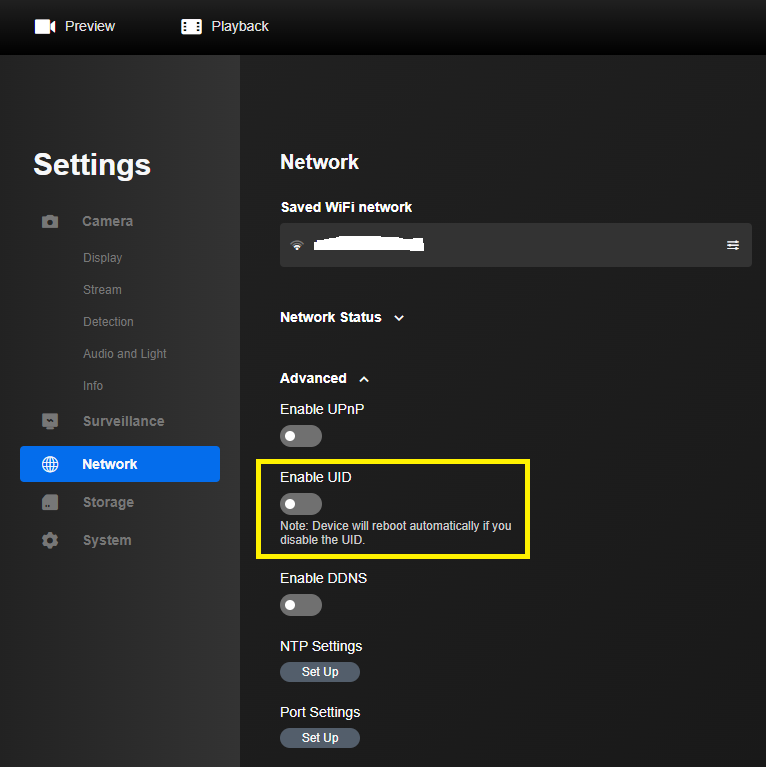Open WiFi network options slider icon
The height and width of the screenshot is (767, 766).
[x=733, y=245]
